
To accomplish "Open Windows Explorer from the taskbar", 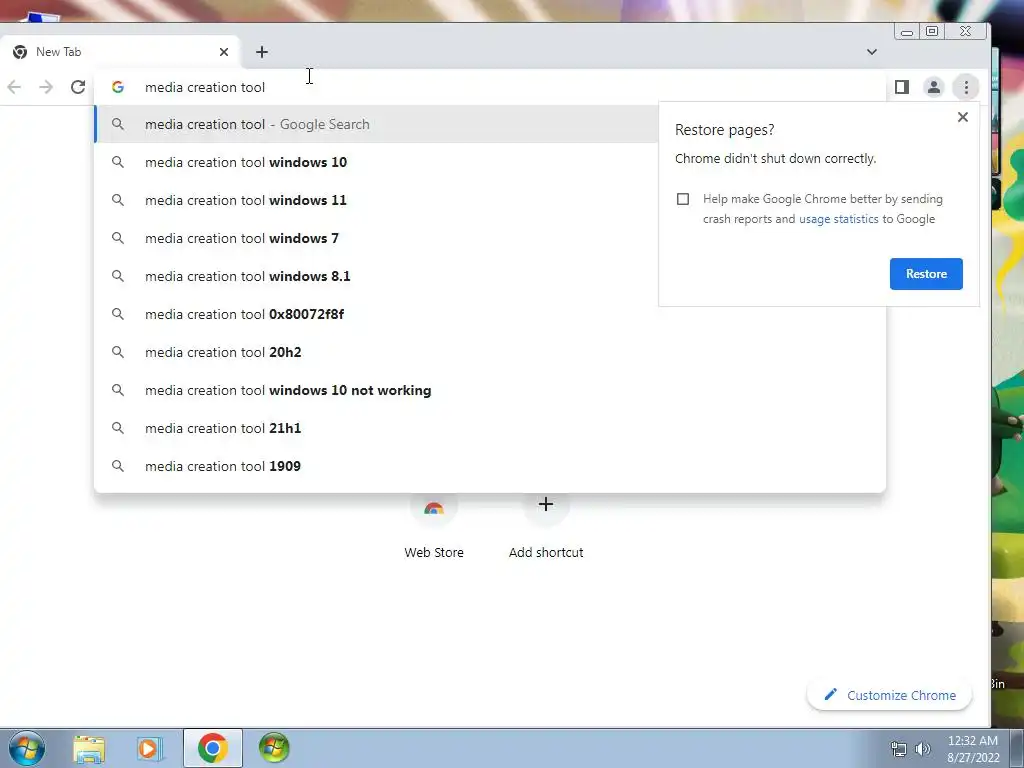I will coord(89,748).
